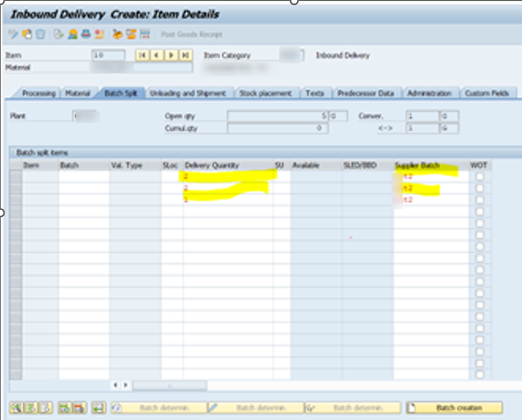522x420 pixels.
Task: Select first batch row using row selector
Action: [x=16, y=176]
